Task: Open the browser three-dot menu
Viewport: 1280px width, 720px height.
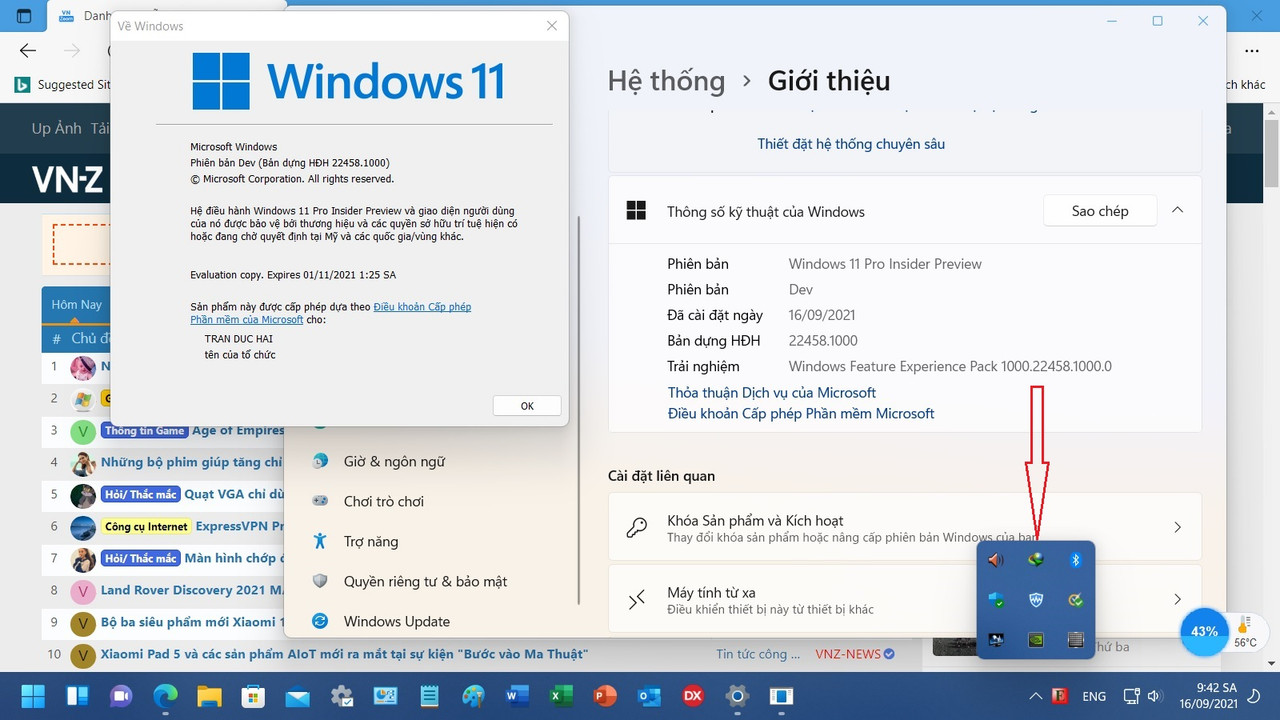Action: (1252, 50)
